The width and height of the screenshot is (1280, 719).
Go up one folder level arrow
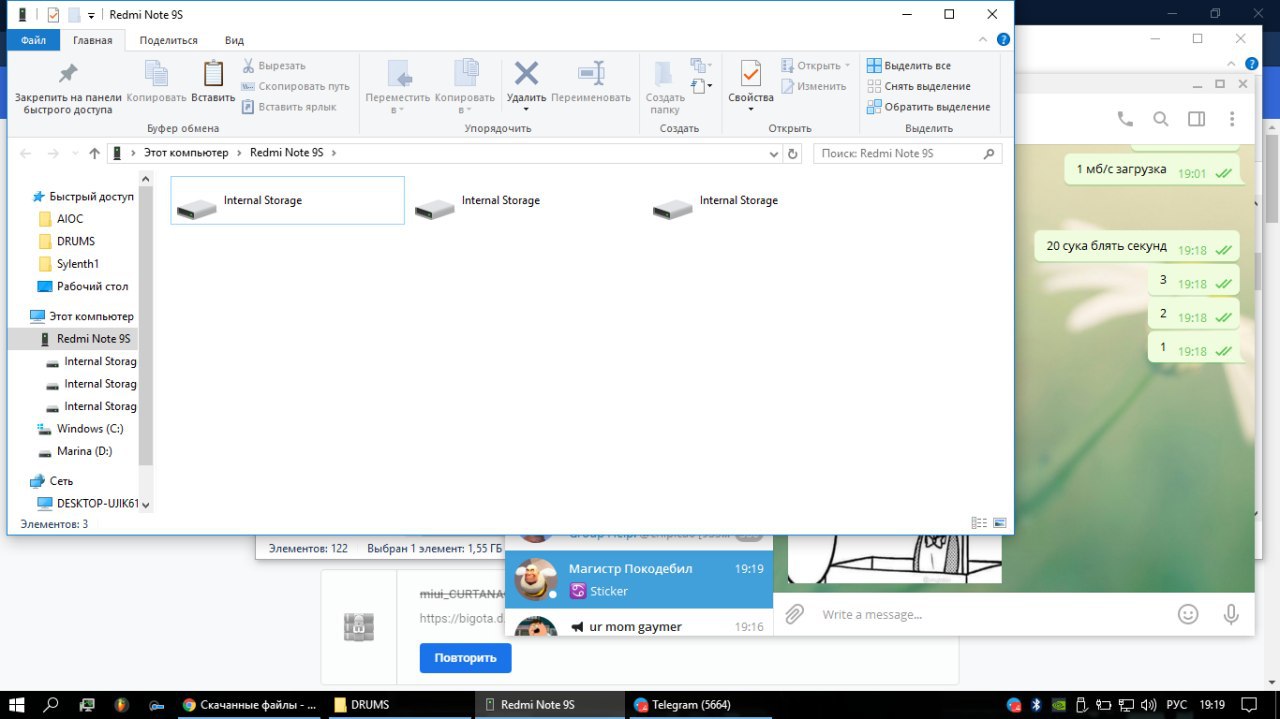(95, 154)
